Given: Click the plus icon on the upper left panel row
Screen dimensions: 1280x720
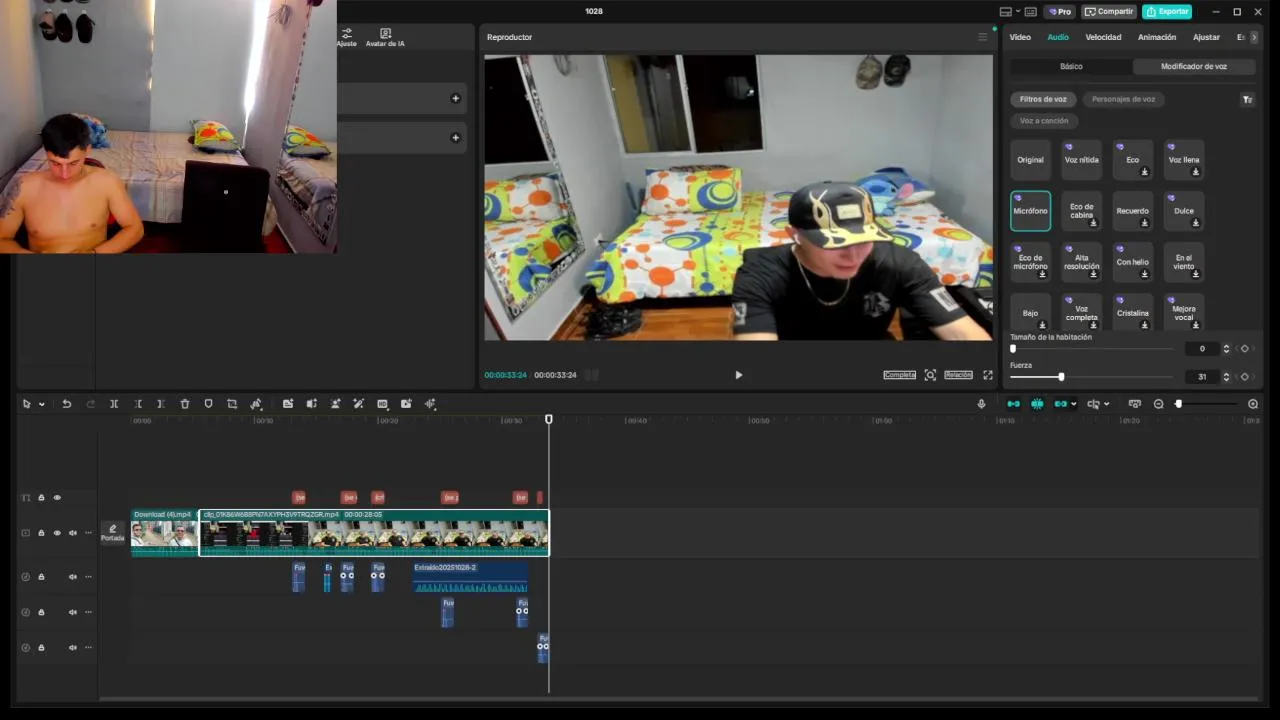Looking at the screenshot, I should (x=455, y=98).
